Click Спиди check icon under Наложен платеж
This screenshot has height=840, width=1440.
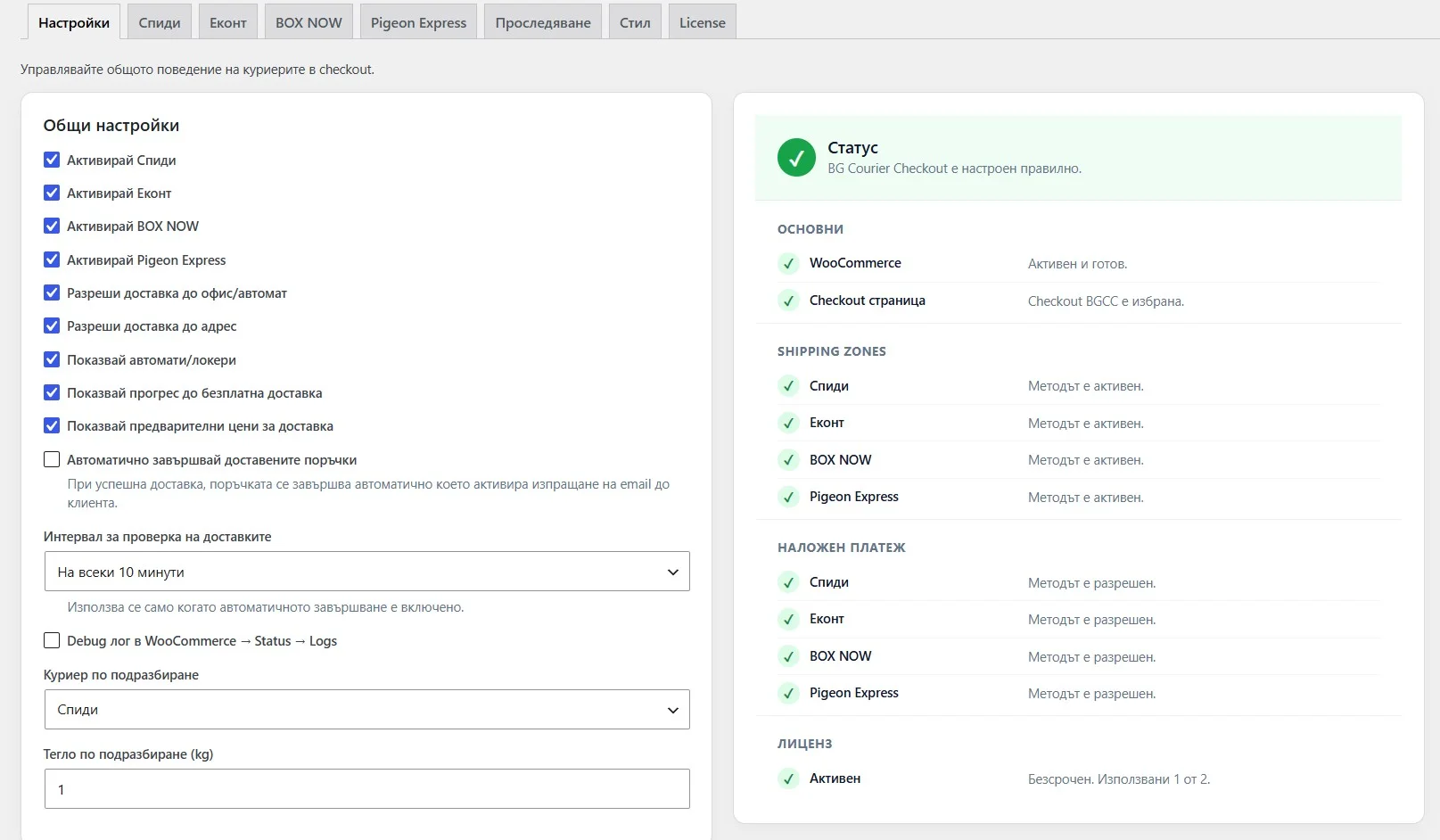coord(788,582)
